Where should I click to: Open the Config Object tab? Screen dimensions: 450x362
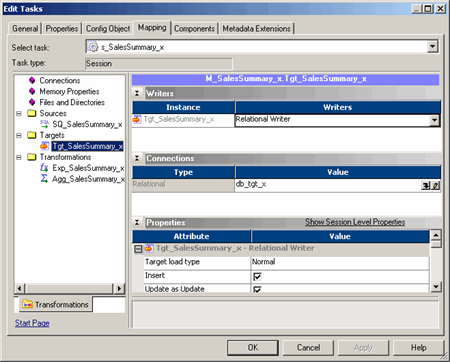coord(108,29)
